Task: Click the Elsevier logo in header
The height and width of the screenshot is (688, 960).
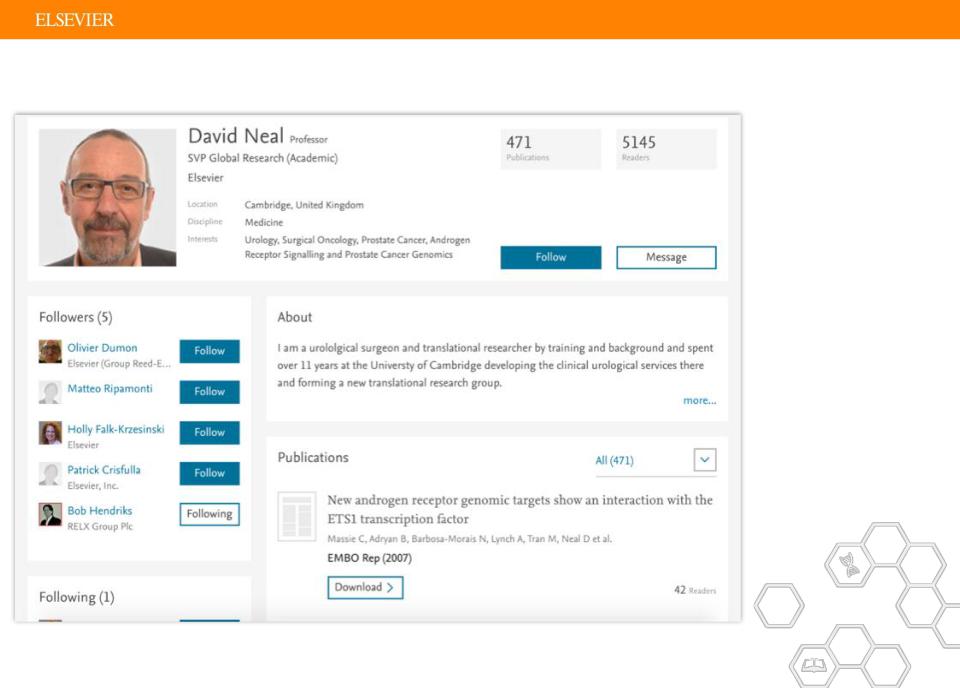Action: click(x=74, y=20)
